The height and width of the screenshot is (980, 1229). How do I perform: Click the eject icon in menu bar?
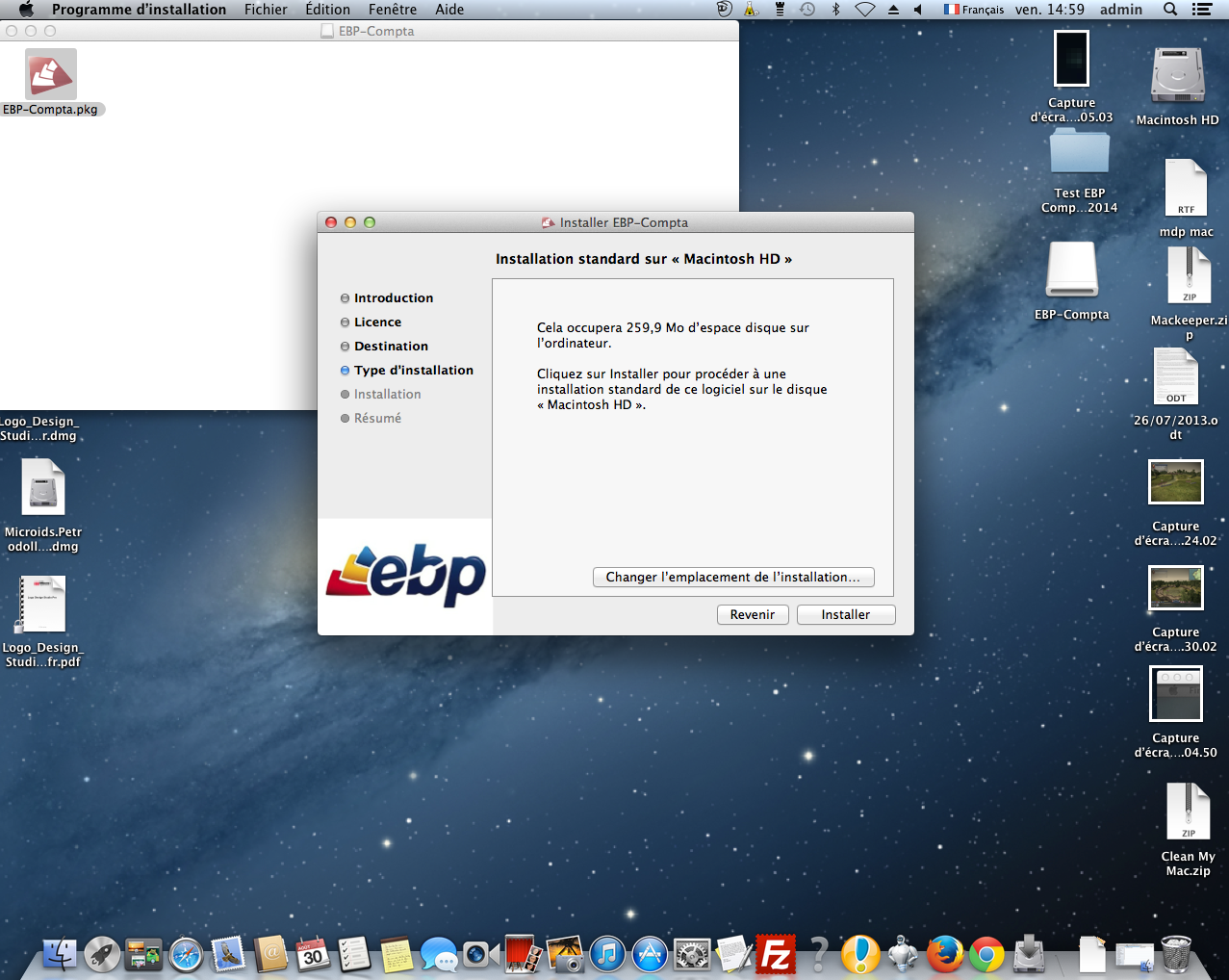click(893, 10)
